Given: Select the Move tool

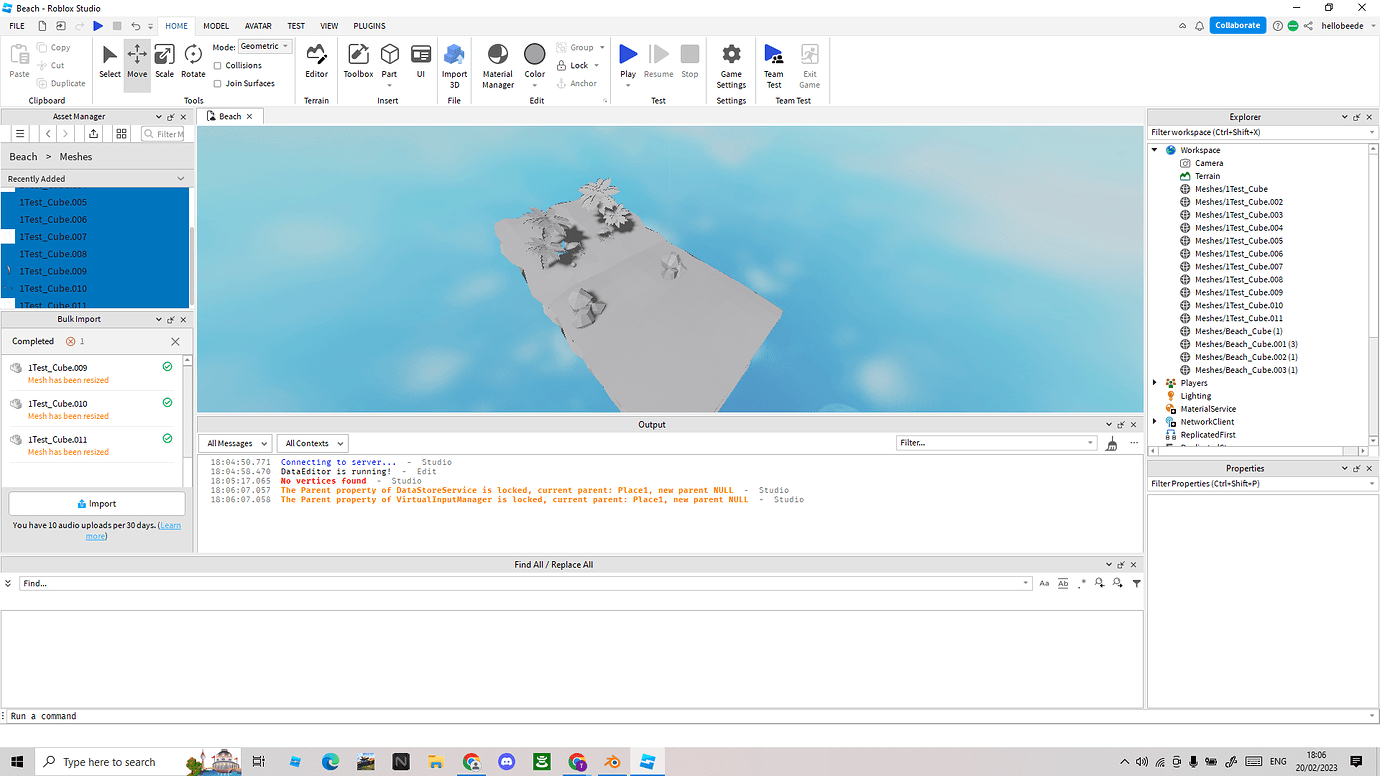Looking at the screenshot, I should [137, 62].
